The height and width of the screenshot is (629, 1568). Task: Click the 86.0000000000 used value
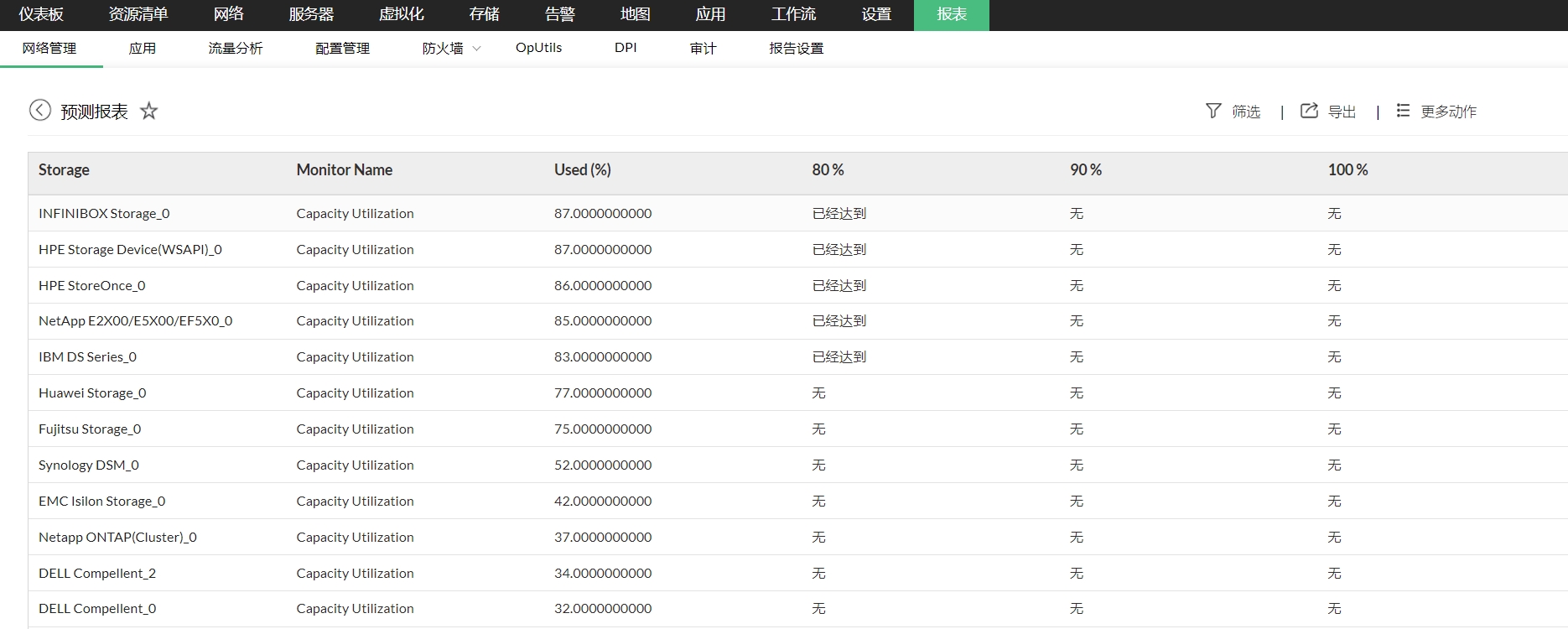pyautogui.click(x=603, y=286)
